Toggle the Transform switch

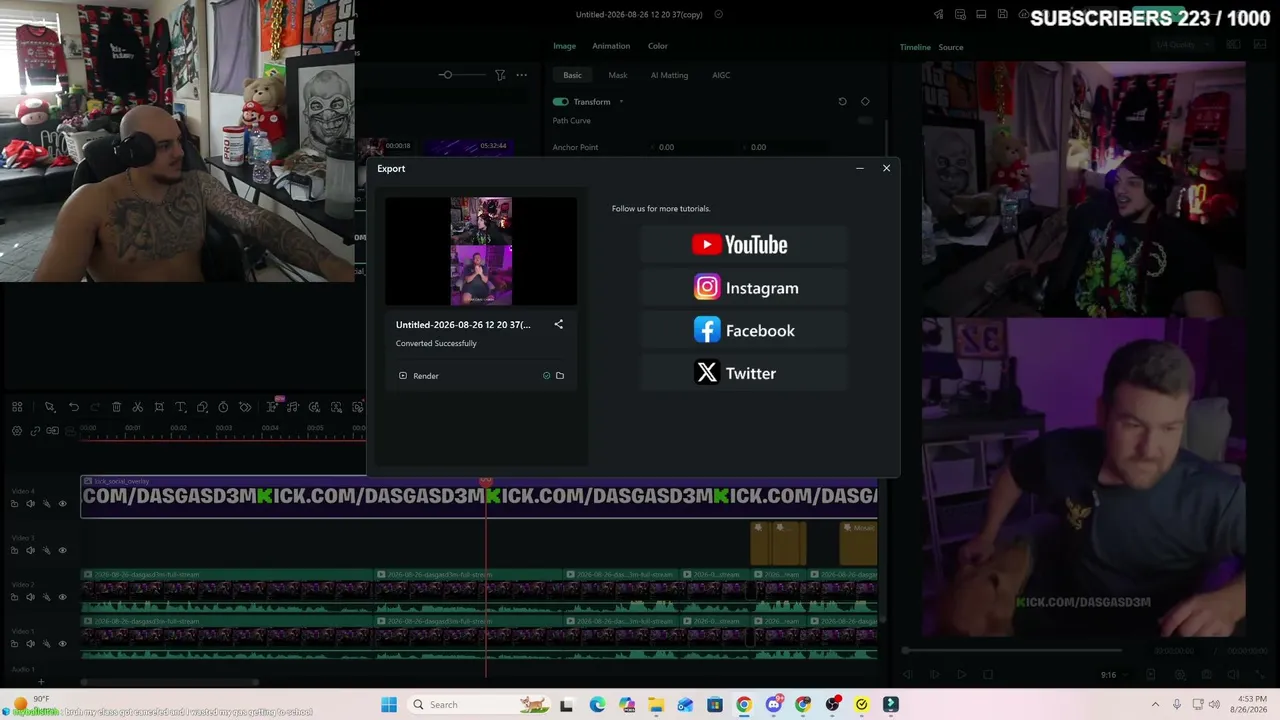[560, 102]
